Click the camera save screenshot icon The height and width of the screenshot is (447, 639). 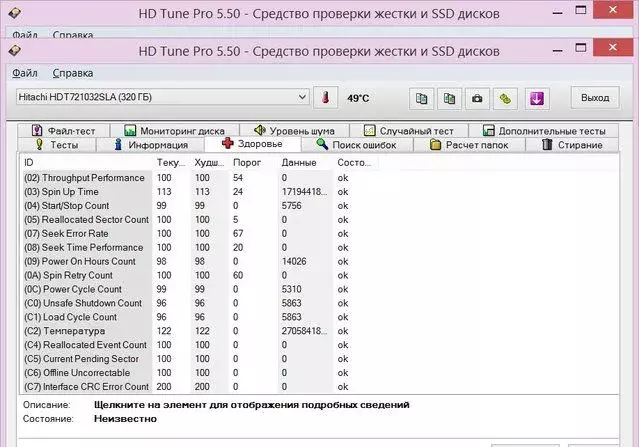coord(477,98)
